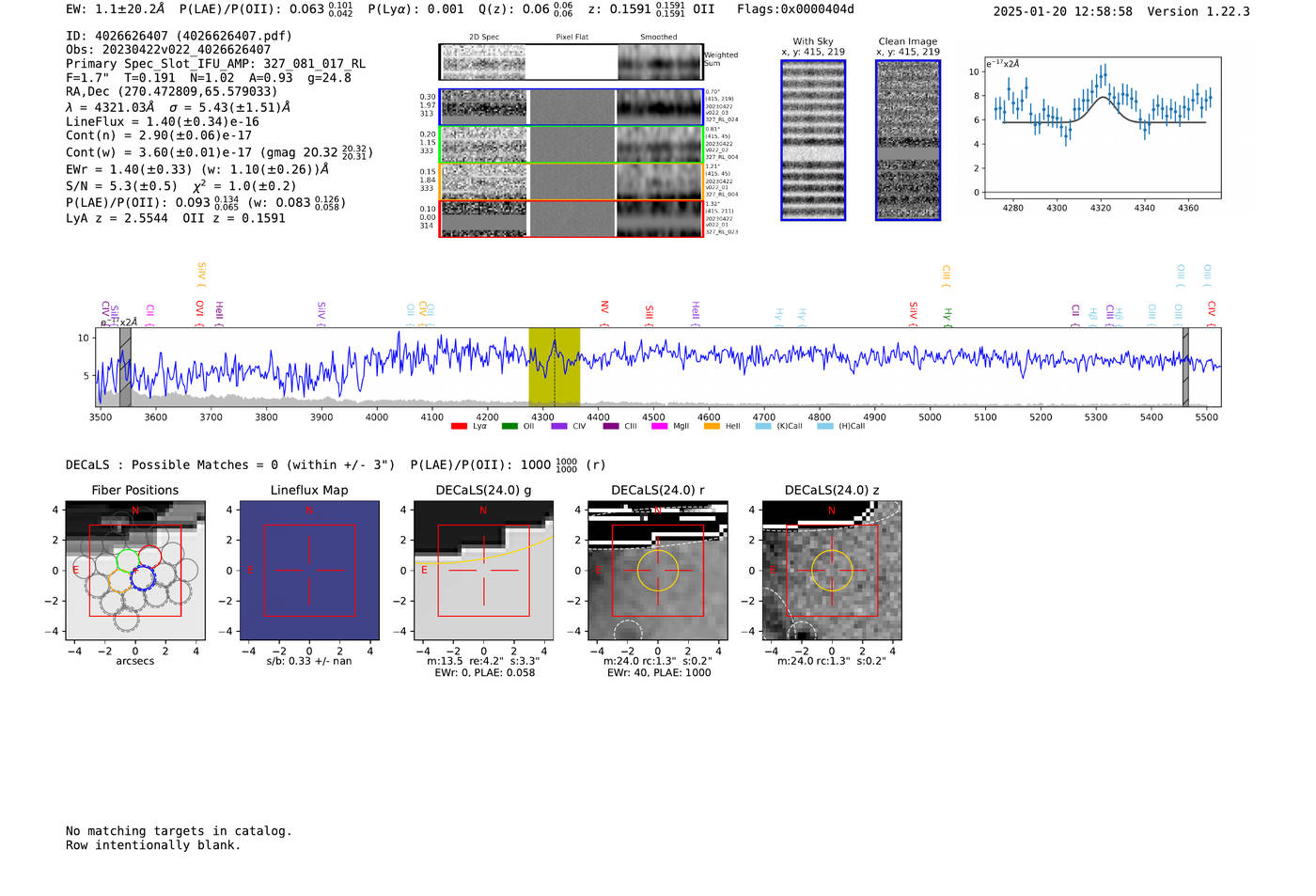Click the Flags:0x0000404d header text
Viewport: 1316px width, 896px height.
795,9
